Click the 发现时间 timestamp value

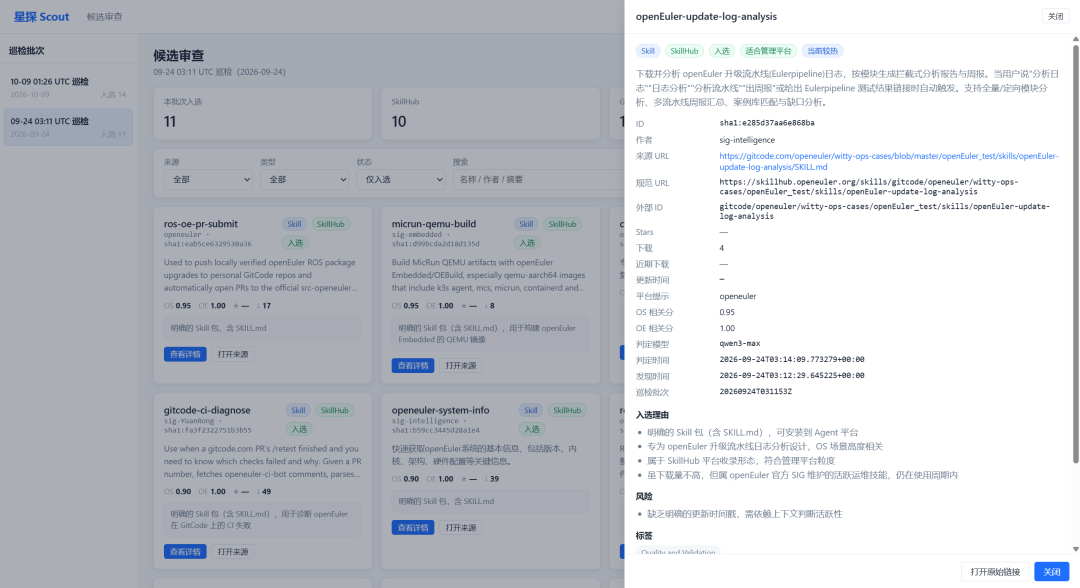(x=791, y=376)
